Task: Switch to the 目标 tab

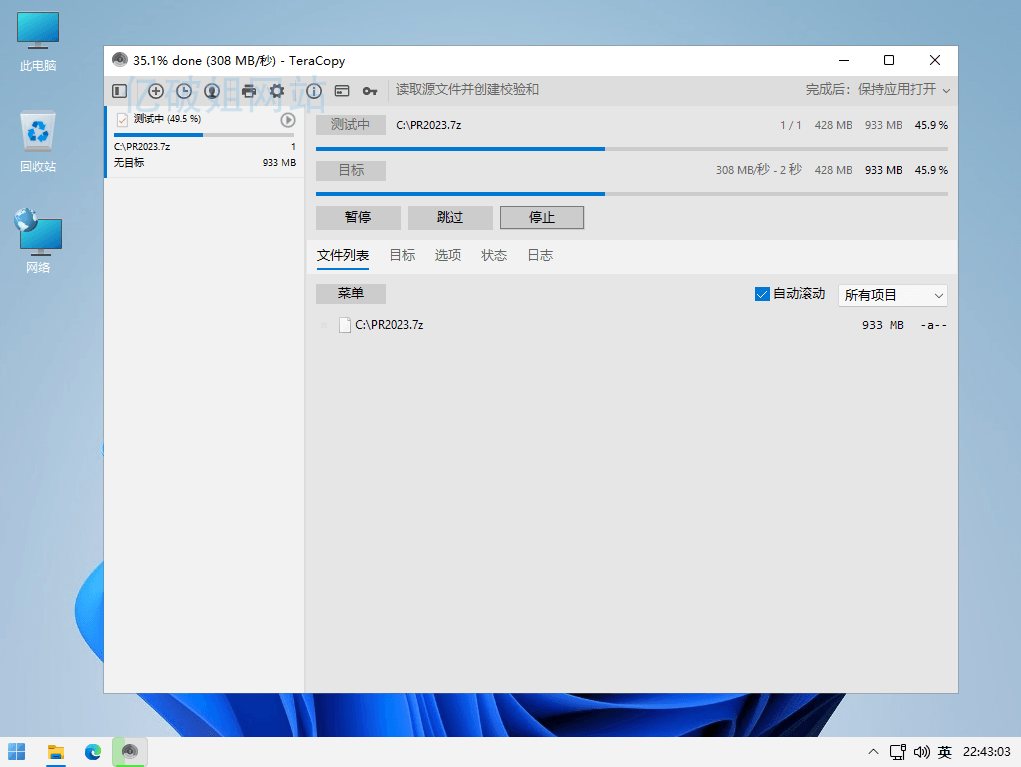Action: coord(402,255)
